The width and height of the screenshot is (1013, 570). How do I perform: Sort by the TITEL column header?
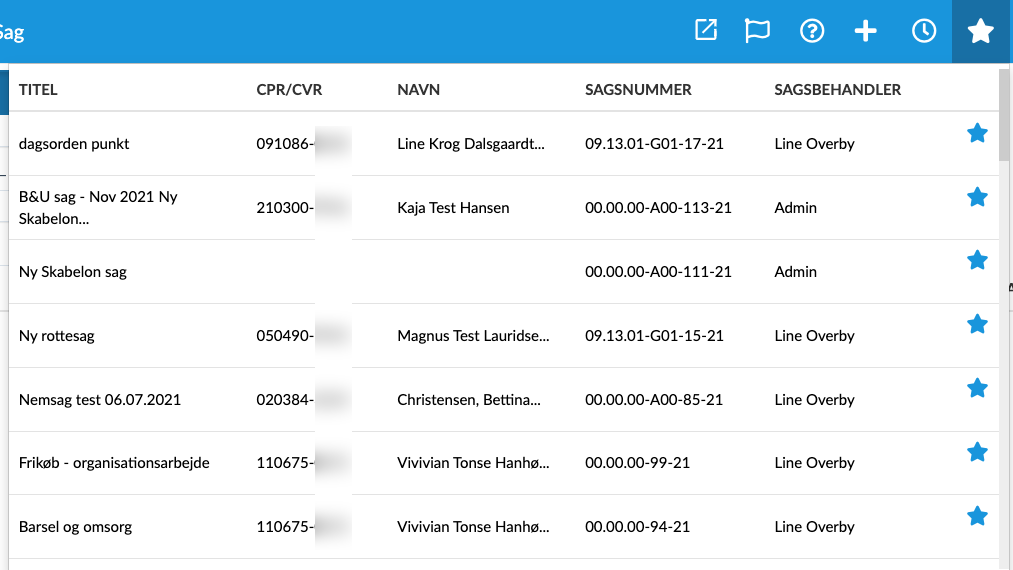[x=38, y=90]
